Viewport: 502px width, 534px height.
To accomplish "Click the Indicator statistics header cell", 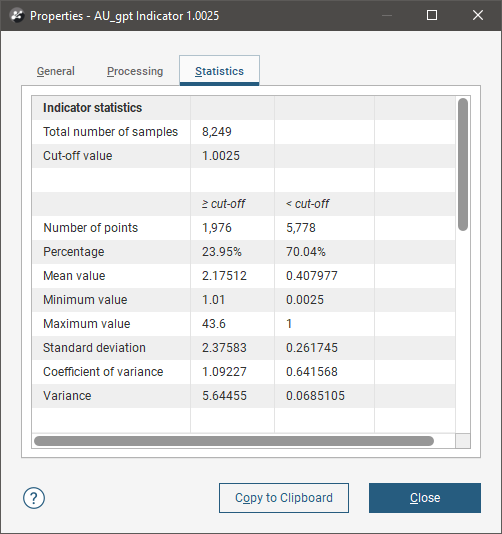I will 111,108.
